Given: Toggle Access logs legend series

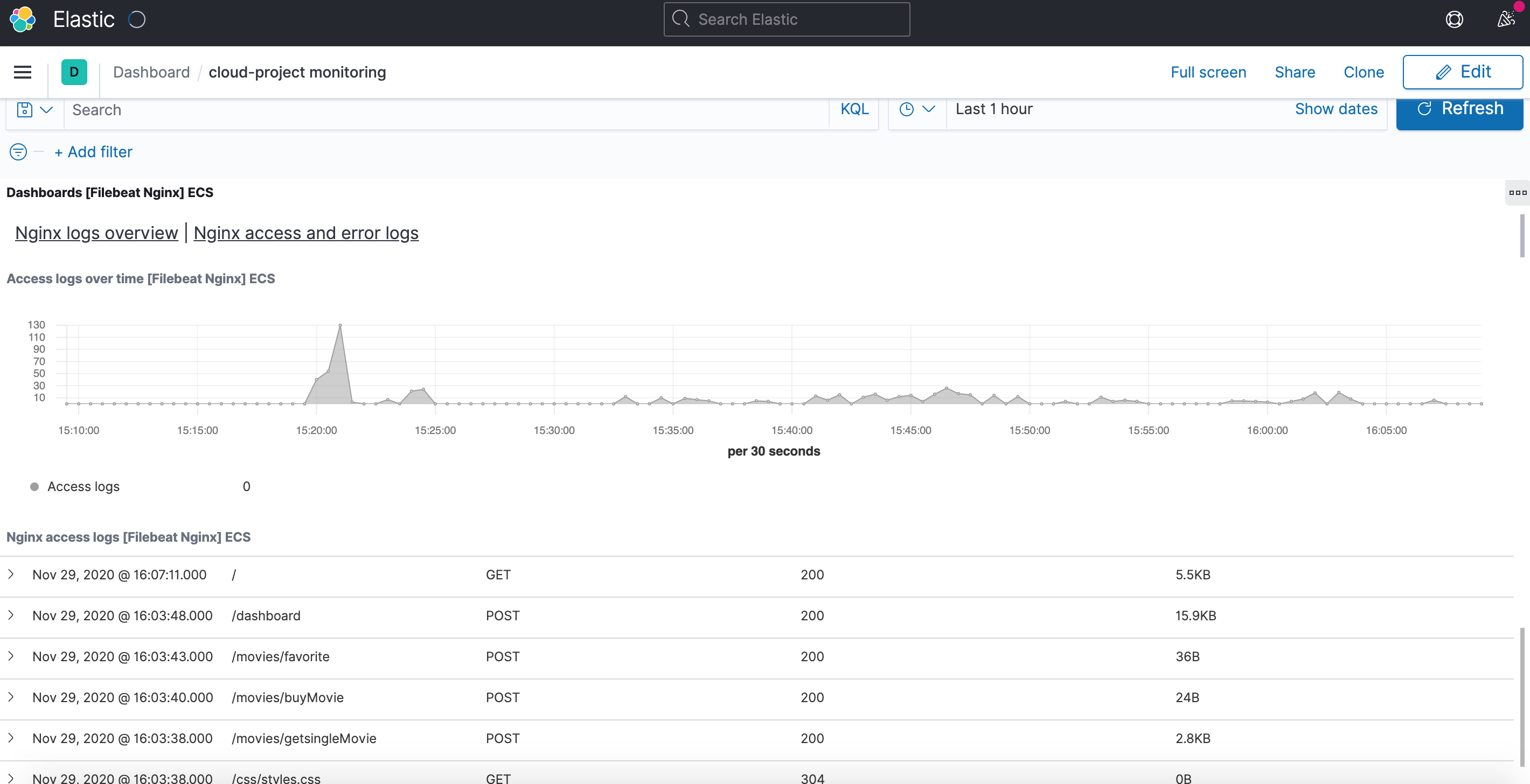Looking at the screenshot, I should tap(83, 487).
